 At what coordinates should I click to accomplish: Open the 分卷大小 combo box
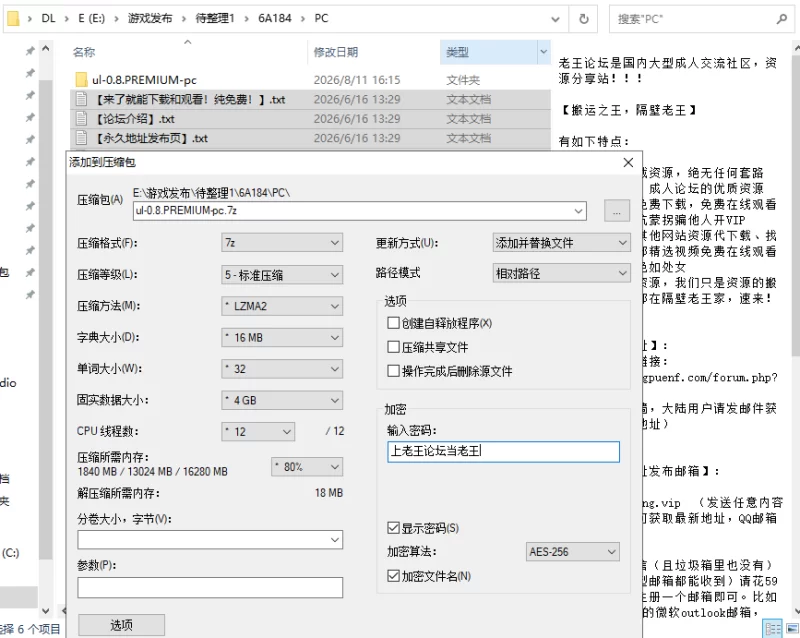point(210,539)
